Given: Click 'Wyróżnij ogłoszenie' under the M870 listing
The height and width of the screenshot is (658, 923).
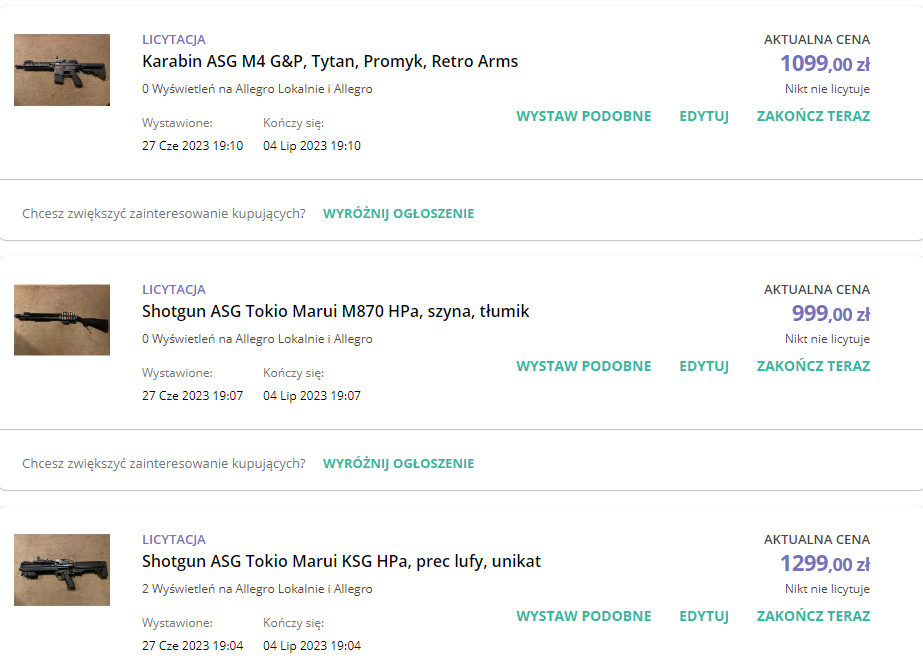Looking at the screenshot, I should [x=398, y=464].
